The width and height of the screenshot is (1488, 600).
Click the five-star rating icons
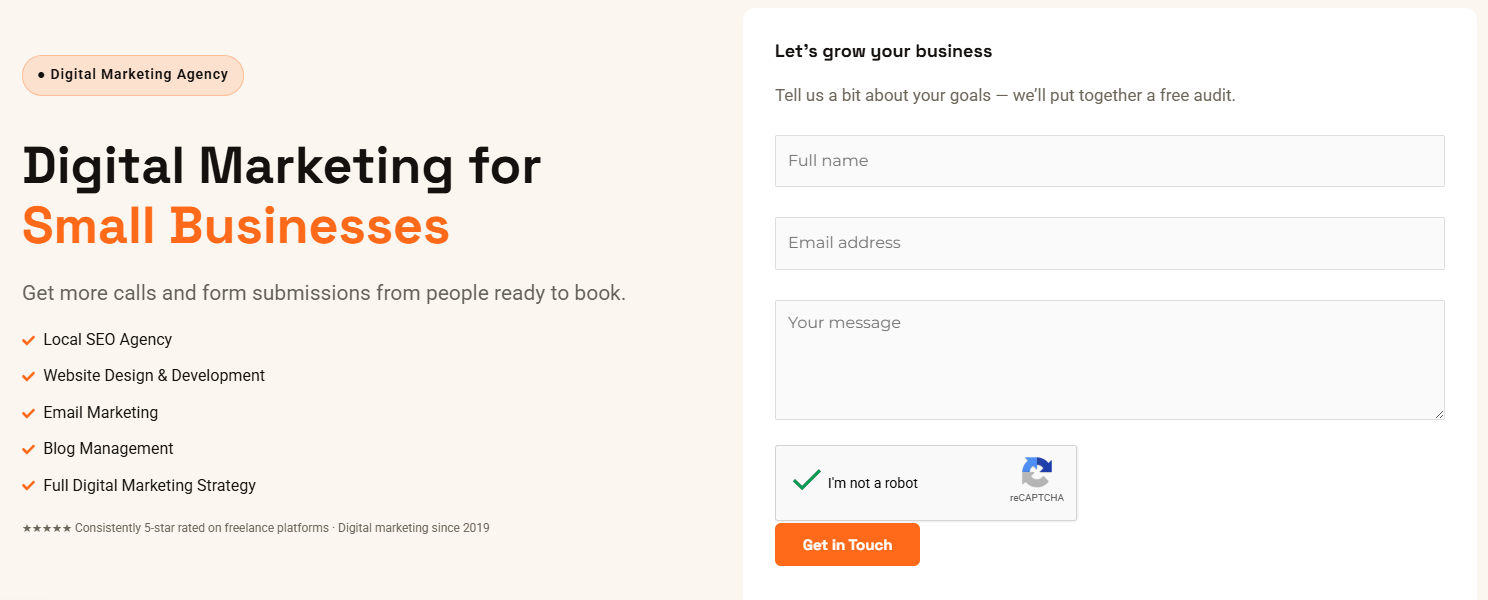[47, 528]
